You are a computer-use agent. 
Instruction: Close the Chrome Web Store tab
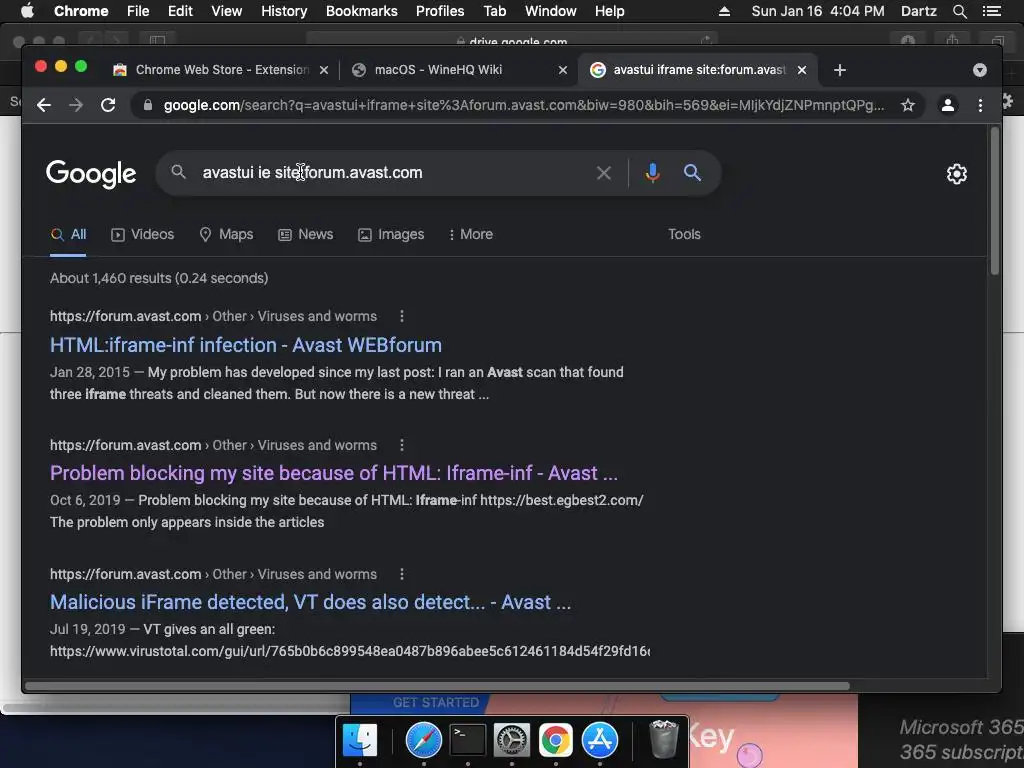(324, 70)
